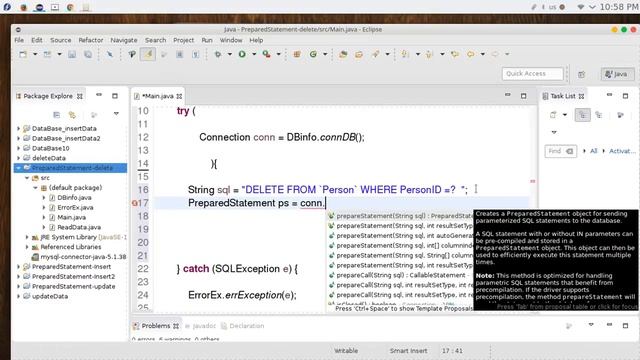Open the system tray network indicator
Image resolution: width=640 pixels, height=360 pixels.
coord(581,7)
